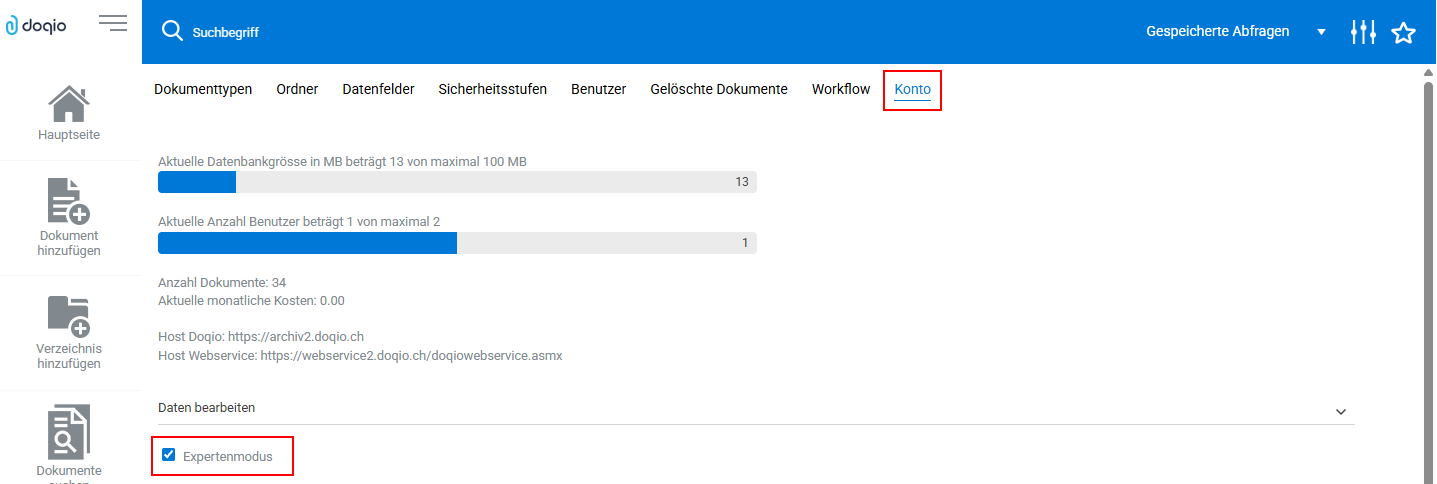Go to the Sicherheitsstufen tab

click(492, 89)
